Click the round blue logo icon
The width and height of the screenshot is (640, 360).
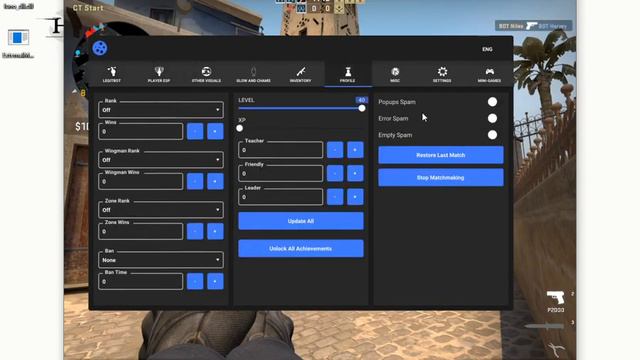(100, 48)
